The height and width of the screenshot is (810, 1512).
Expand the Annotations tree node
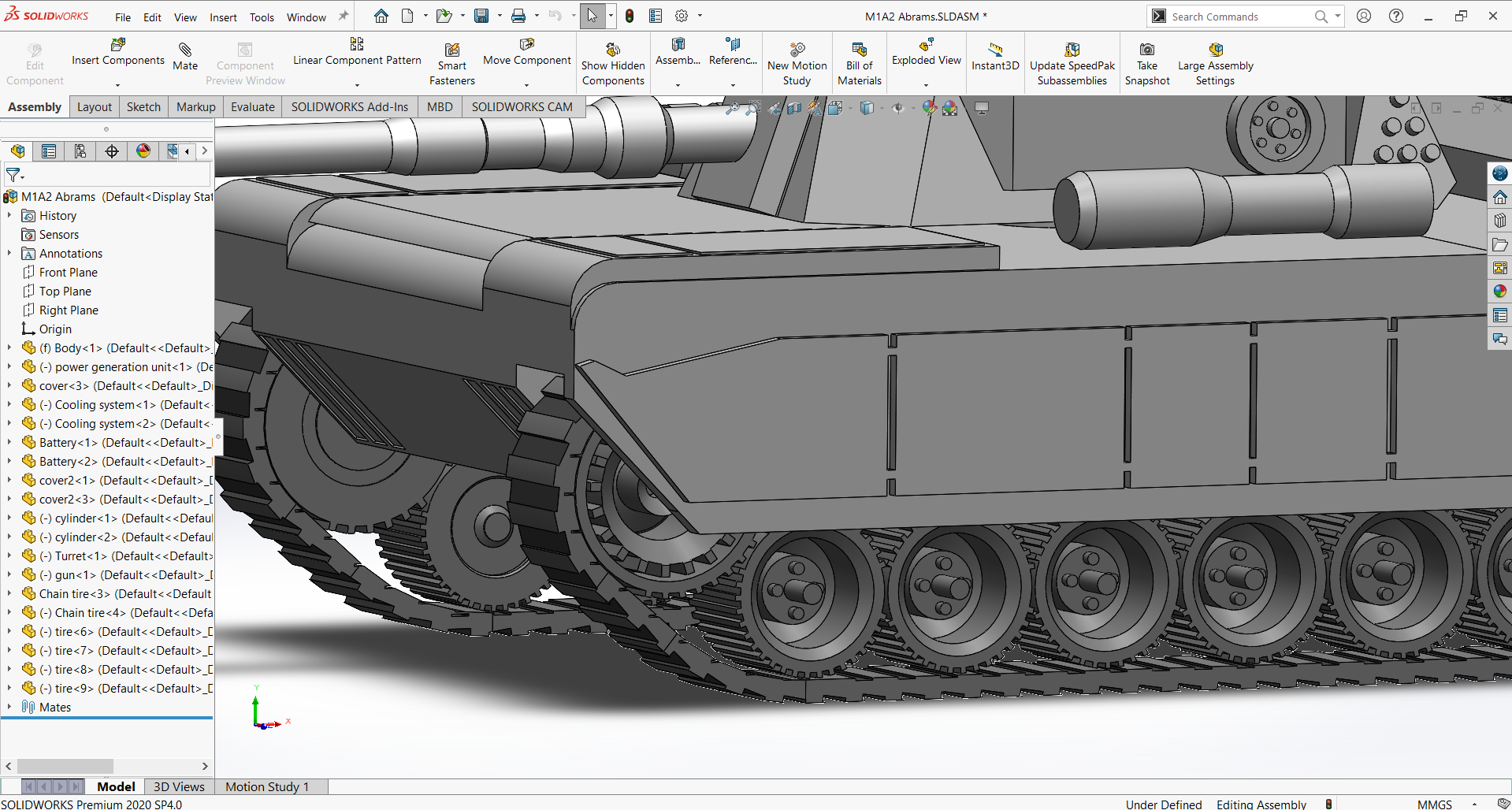point(9,253)
